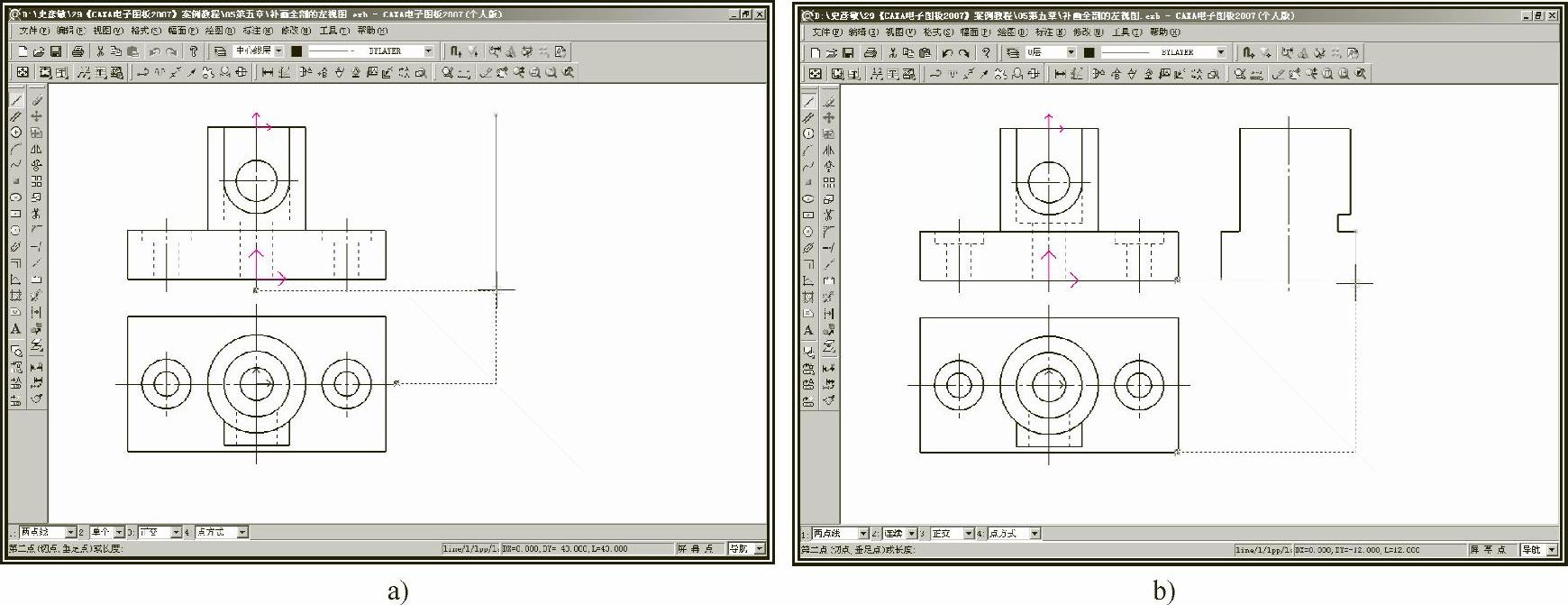Click Cut scissors icon in window a
Viewport: 1568px width, 605px height.
[100, 51]
